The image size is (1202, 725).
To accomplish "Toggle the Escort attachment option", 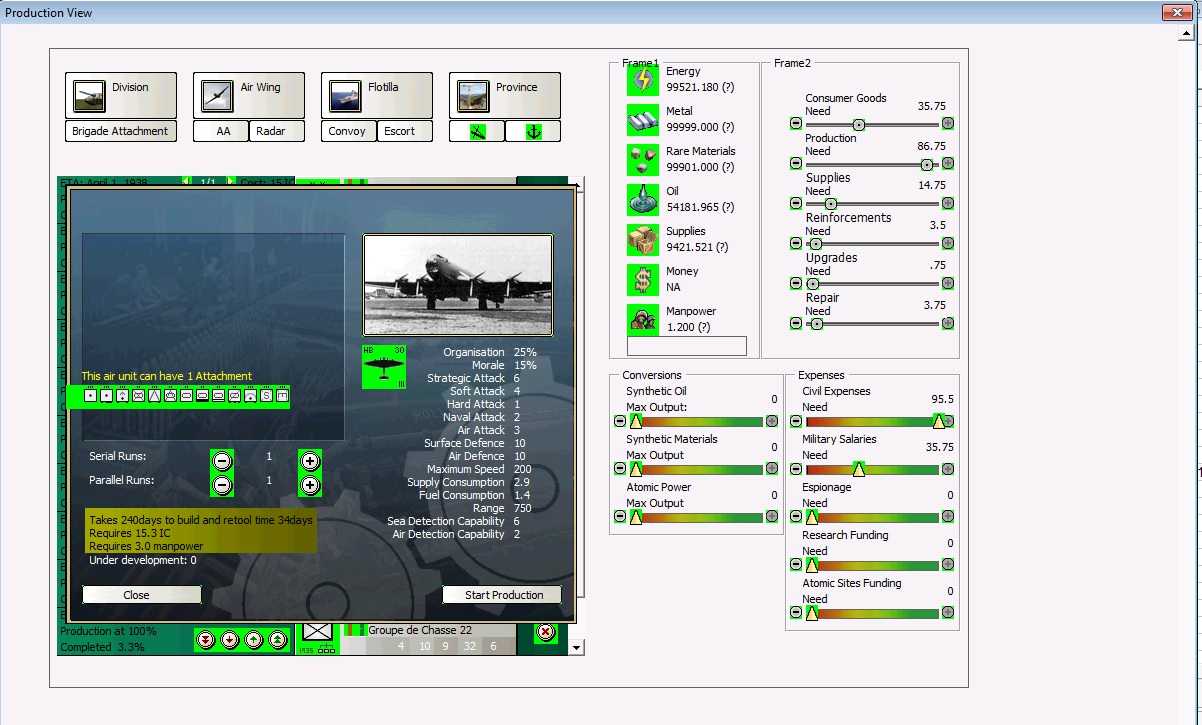I will [x=404, y=130].
